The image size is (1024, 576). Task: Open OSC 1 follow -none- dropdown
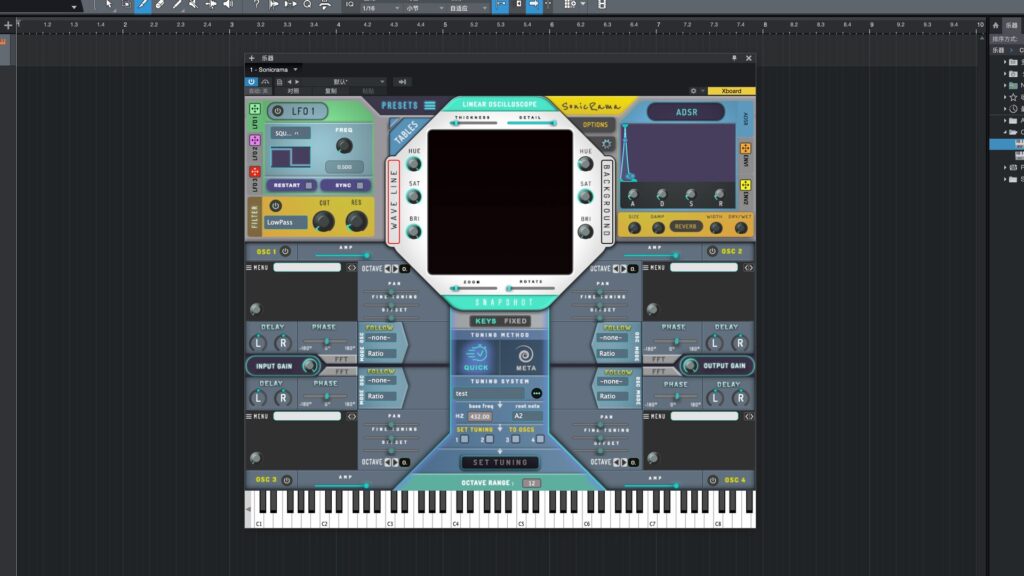coord(379,338)
